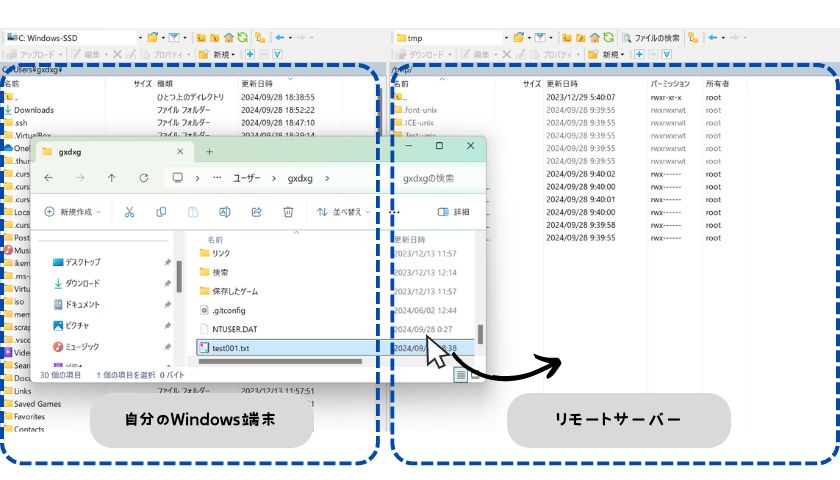Click the green refresh icon in the remote panel
The image size is (840, 480).
607,38
